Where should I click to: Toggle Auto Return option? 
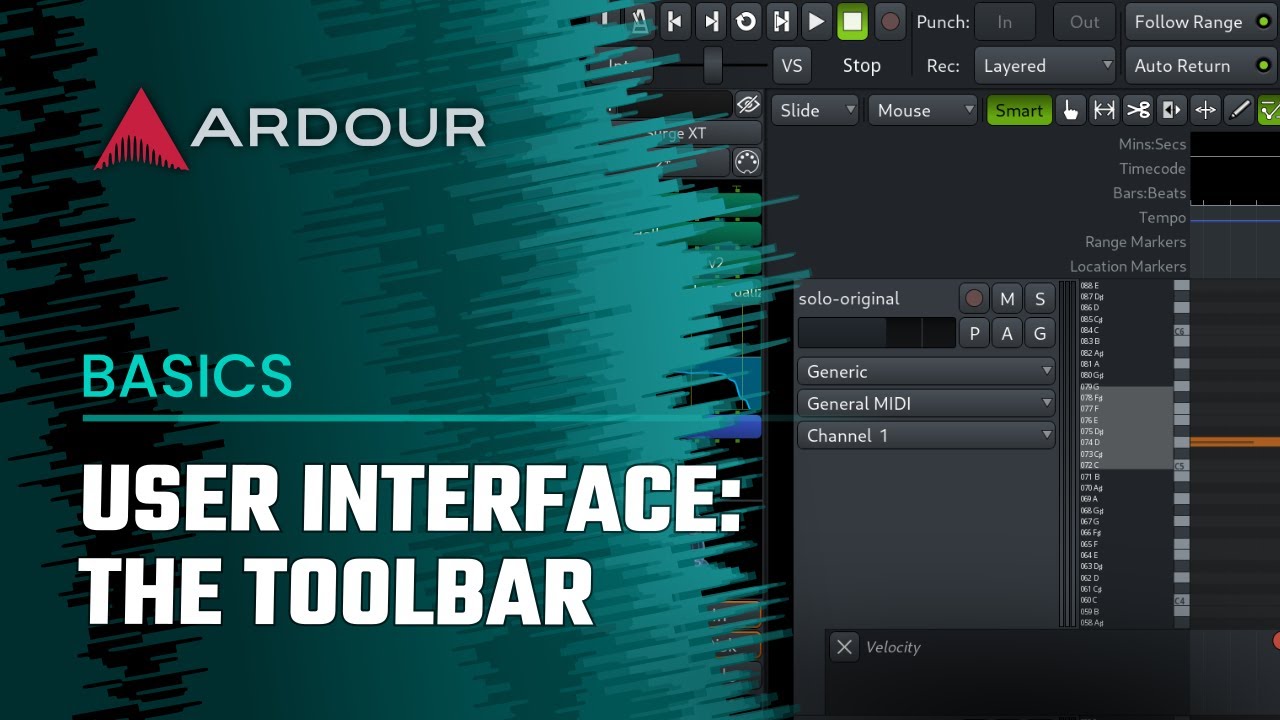[1201, 66]
